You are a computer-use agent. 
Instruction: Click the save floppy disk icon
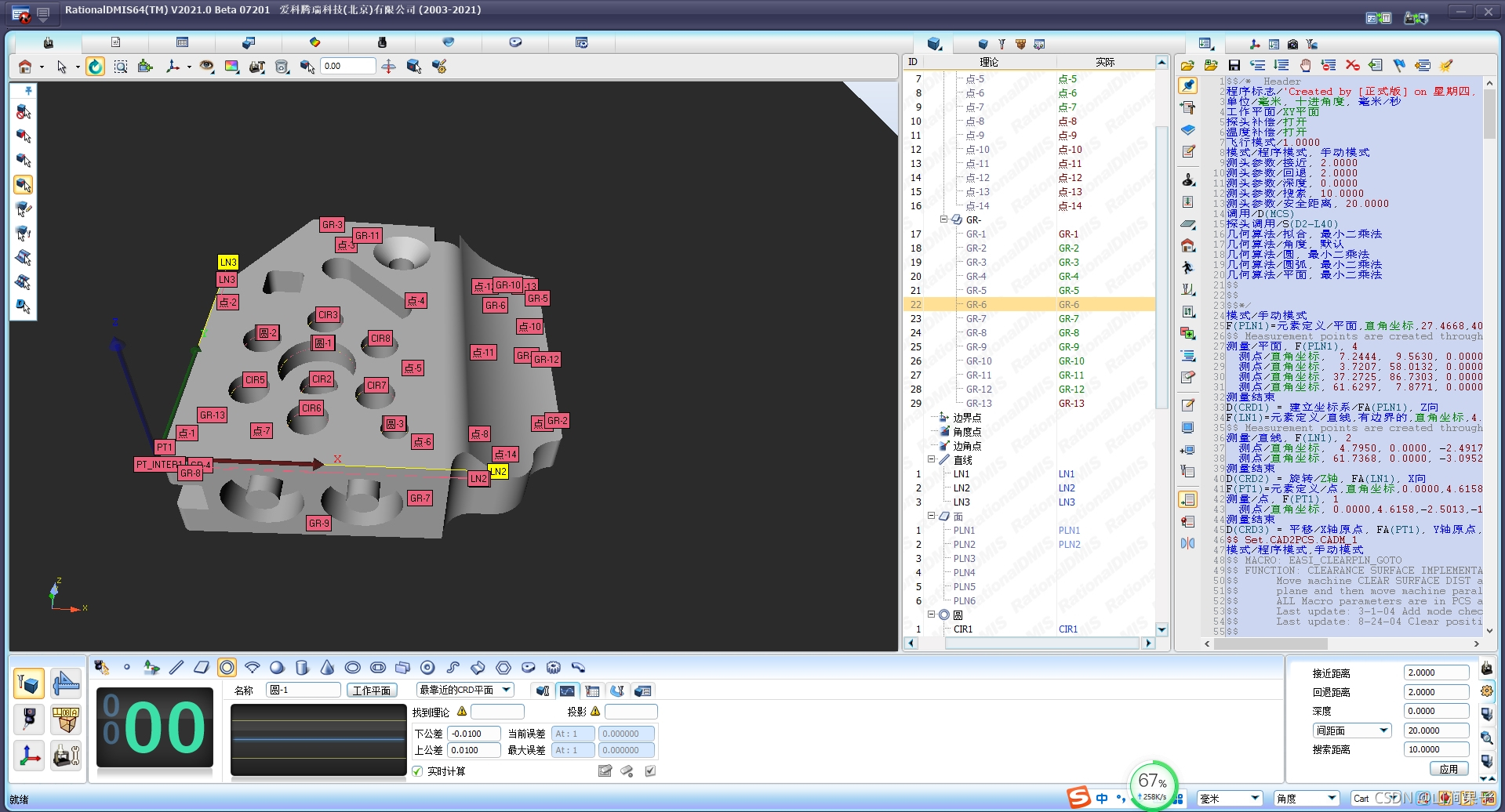coord(1234,65)
